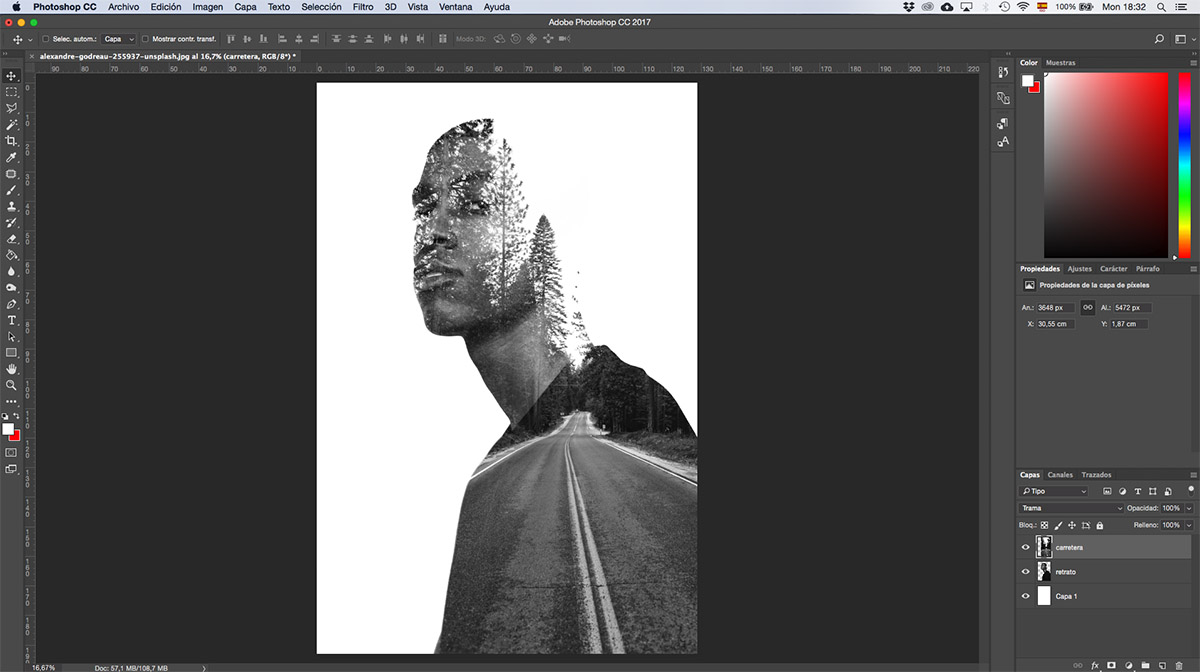Image resolution: width=1200 pixels, height=672 pixels.
Task: Open the layer styles fx menu
Action: [1095, 665]
